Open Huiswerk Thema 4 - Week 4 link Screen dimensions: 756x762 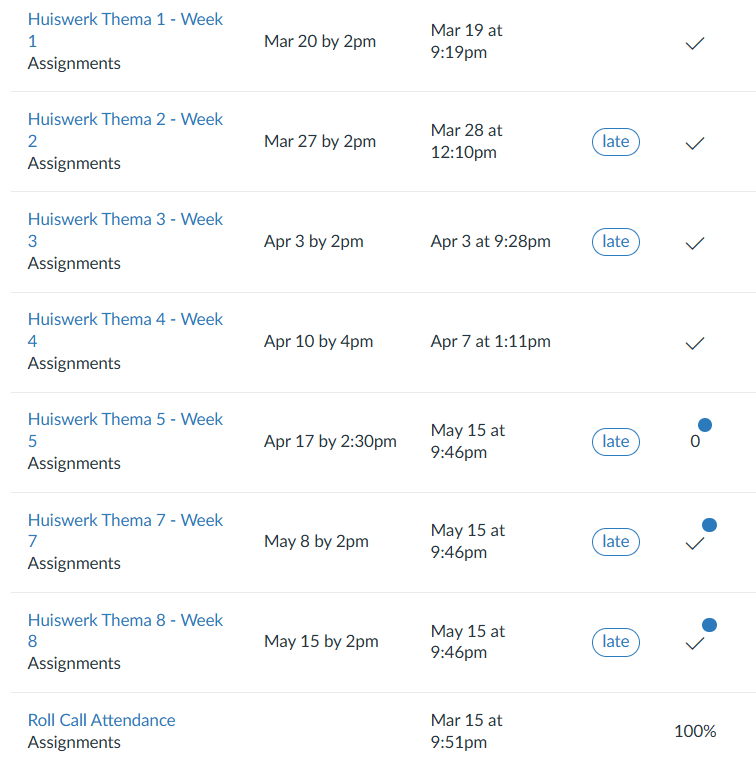(125, 320)
